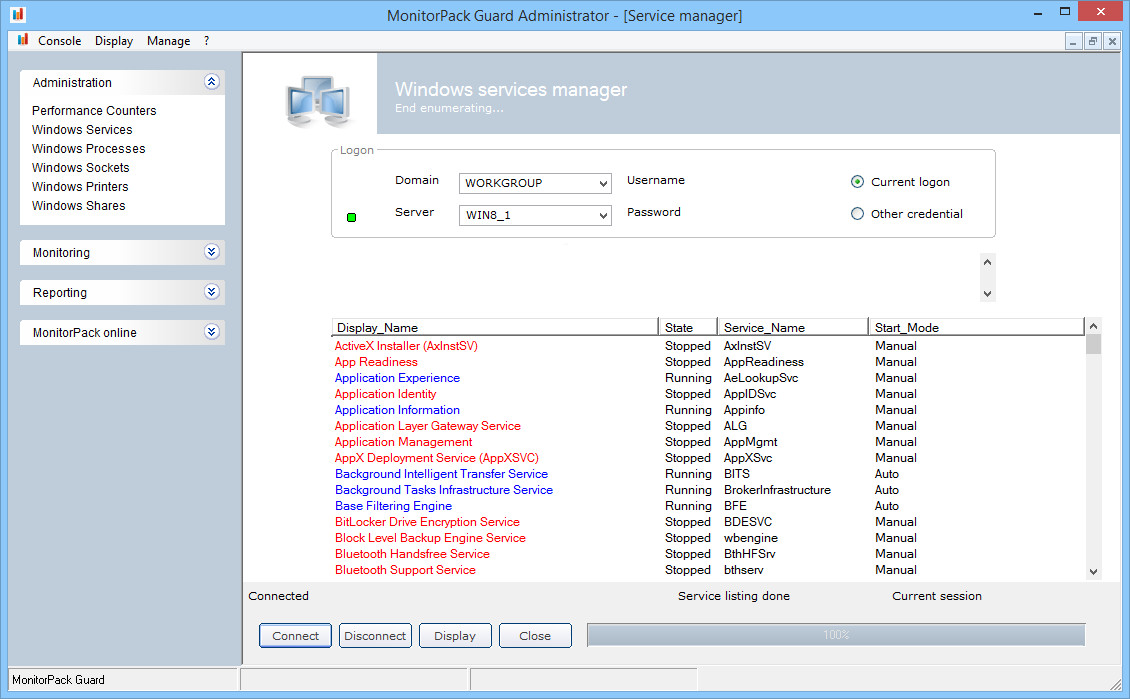Screen dimensions: 1130x699
Task: Open Windows Shares in Administration
Action: tap(79, 205)
